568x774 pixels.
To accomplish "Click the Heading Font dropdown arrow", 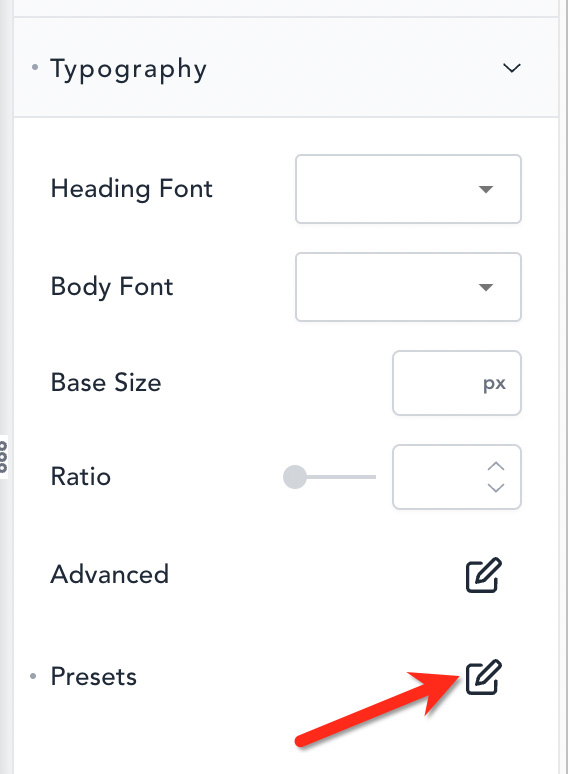I will click(x=486, y=189).
